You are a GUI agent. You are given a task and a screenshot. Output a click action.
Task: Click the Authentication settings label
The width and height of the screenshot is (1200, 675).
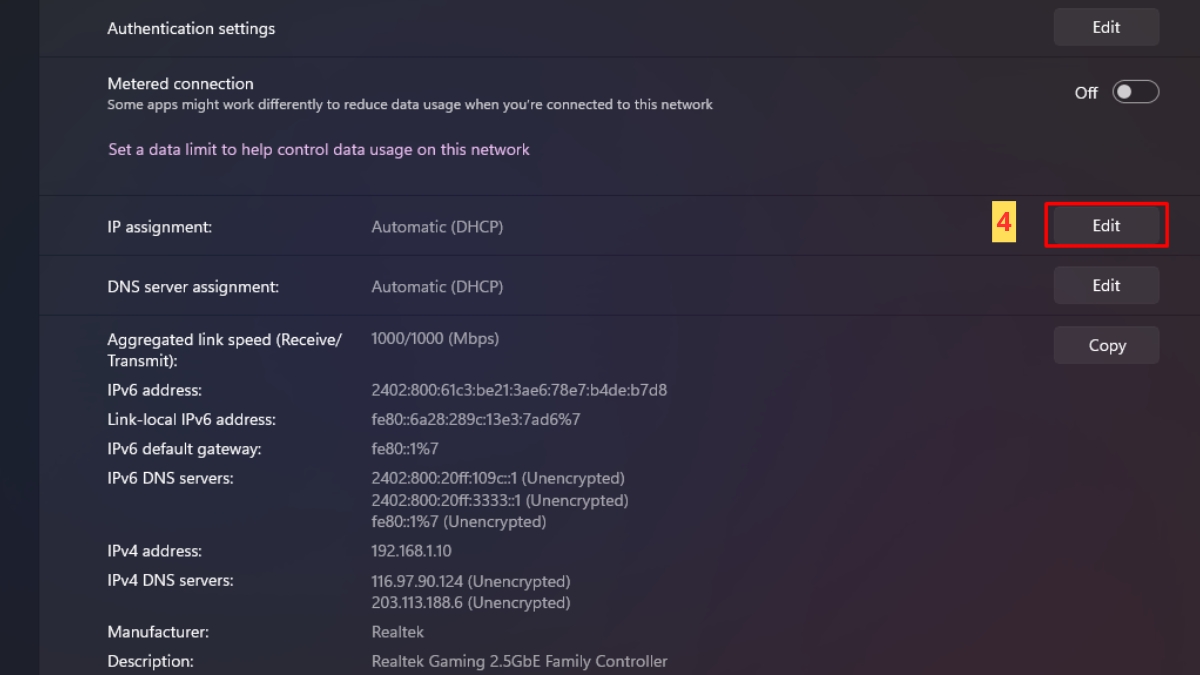coord(191,29)
